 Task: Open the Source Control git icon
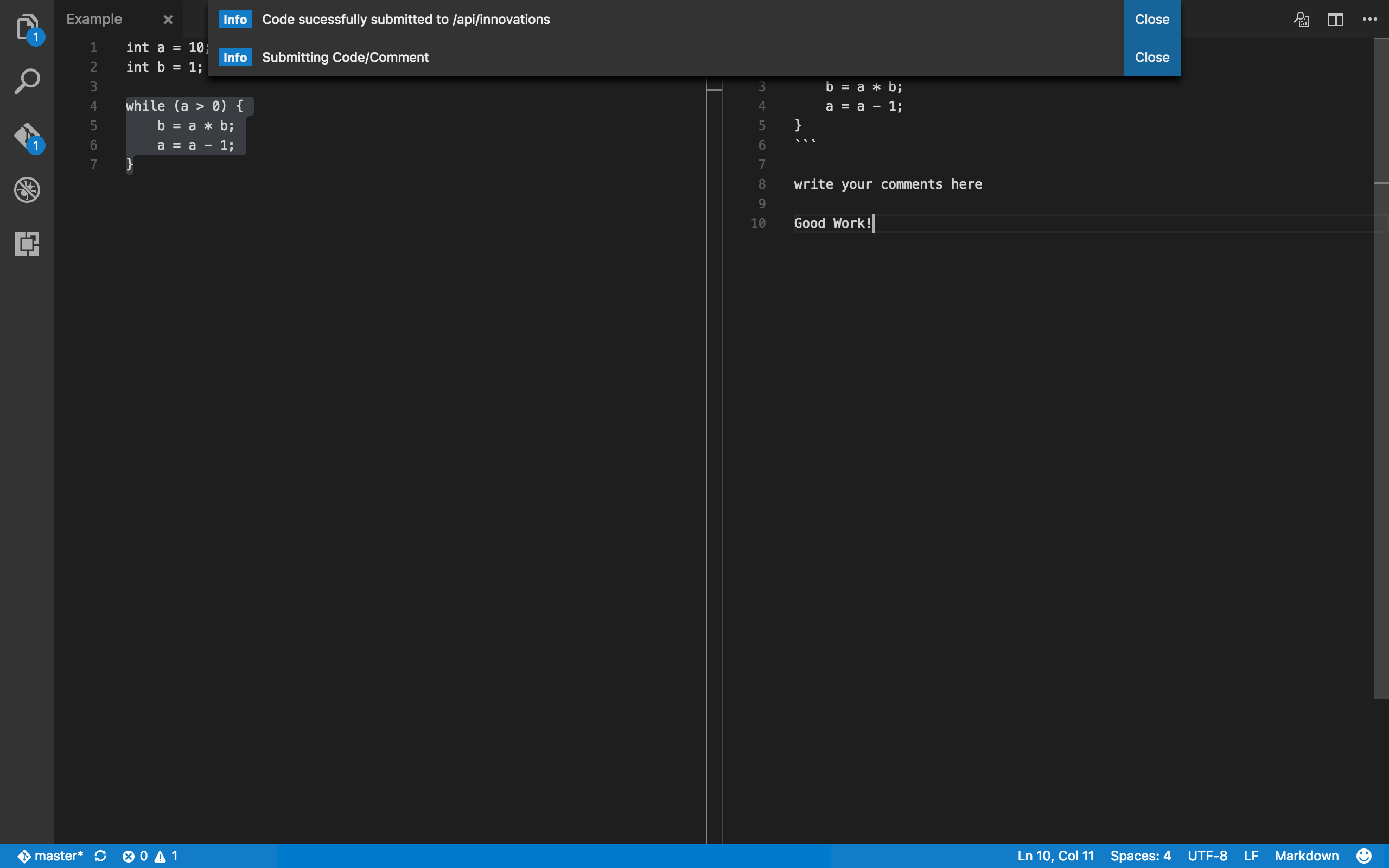[x=27, y=136]
